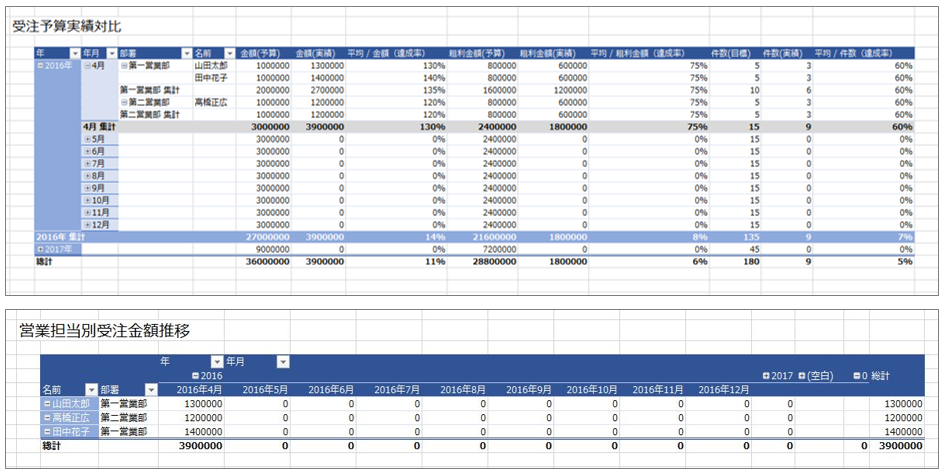Collapse the 田中花子 row in bottom table

coord(47,431)
